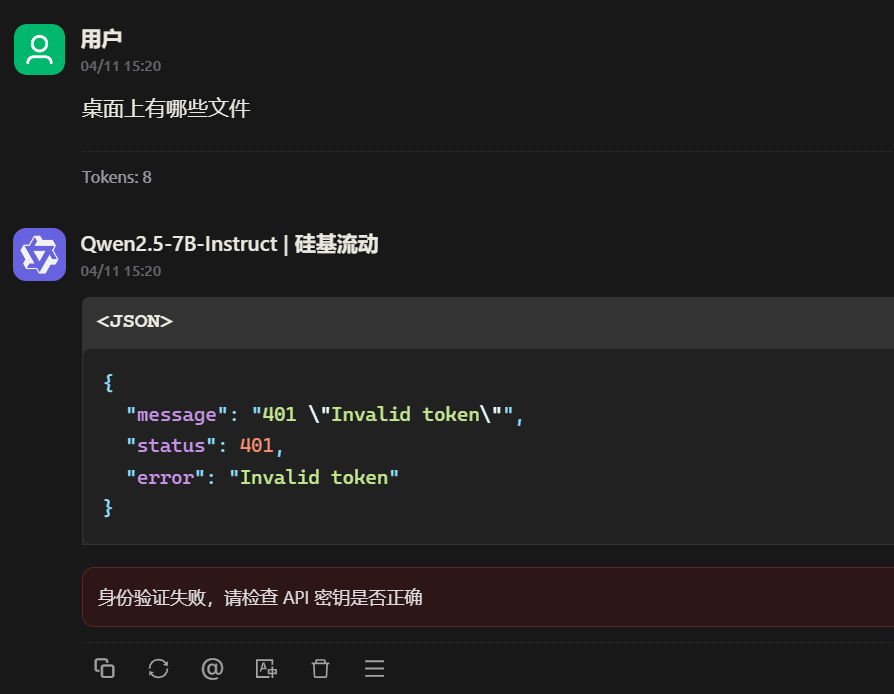Click the Tokens: 8 counter
This screenshot has height=694, width=894.
coord(117,177)
